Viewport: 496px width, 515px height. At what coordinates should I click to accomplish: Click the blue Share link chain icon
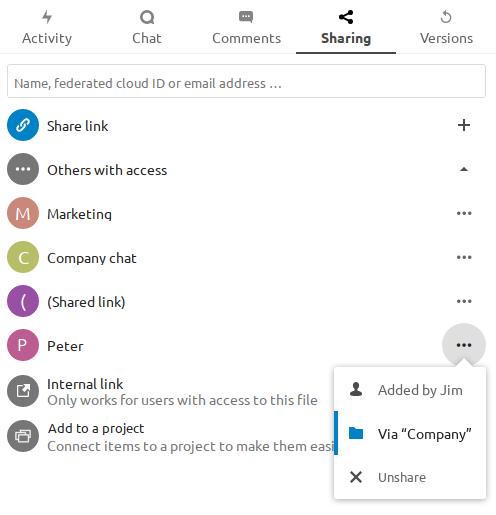tap(23, 125)
